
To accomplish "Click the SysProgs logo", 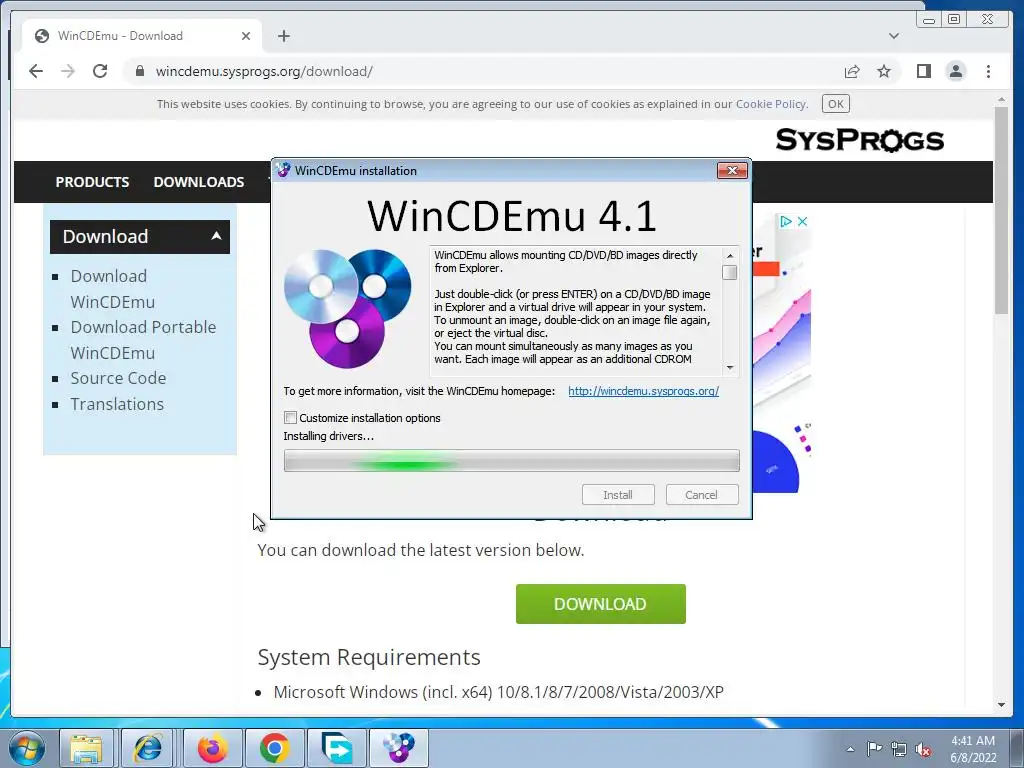I will [859, 140].
